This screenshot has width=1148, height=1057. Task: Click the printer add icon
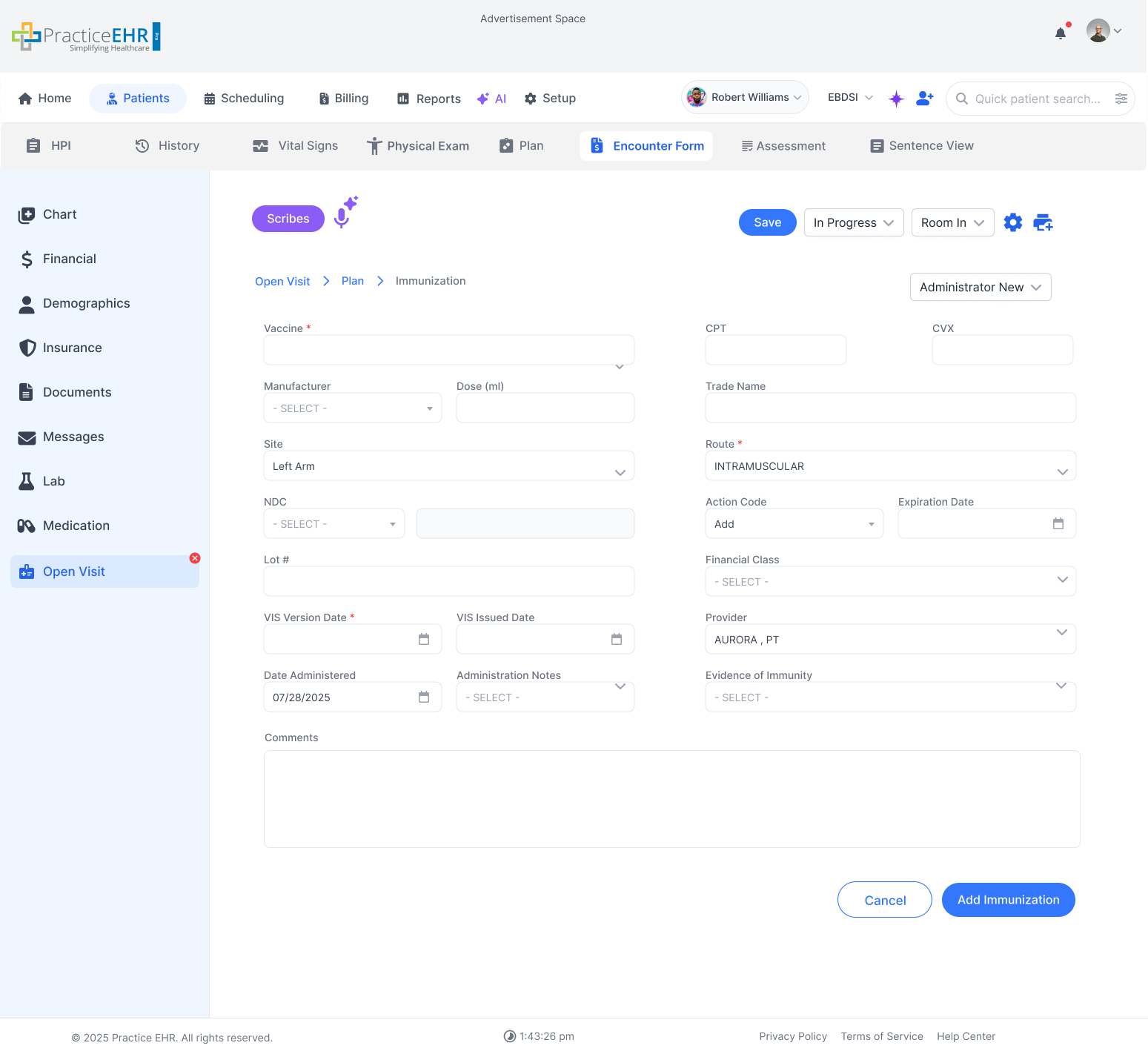(x=1043, y=222)
